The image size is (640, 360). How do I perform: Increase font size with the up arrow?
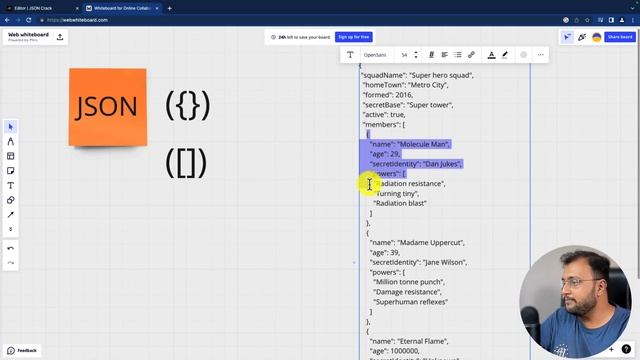416,52
